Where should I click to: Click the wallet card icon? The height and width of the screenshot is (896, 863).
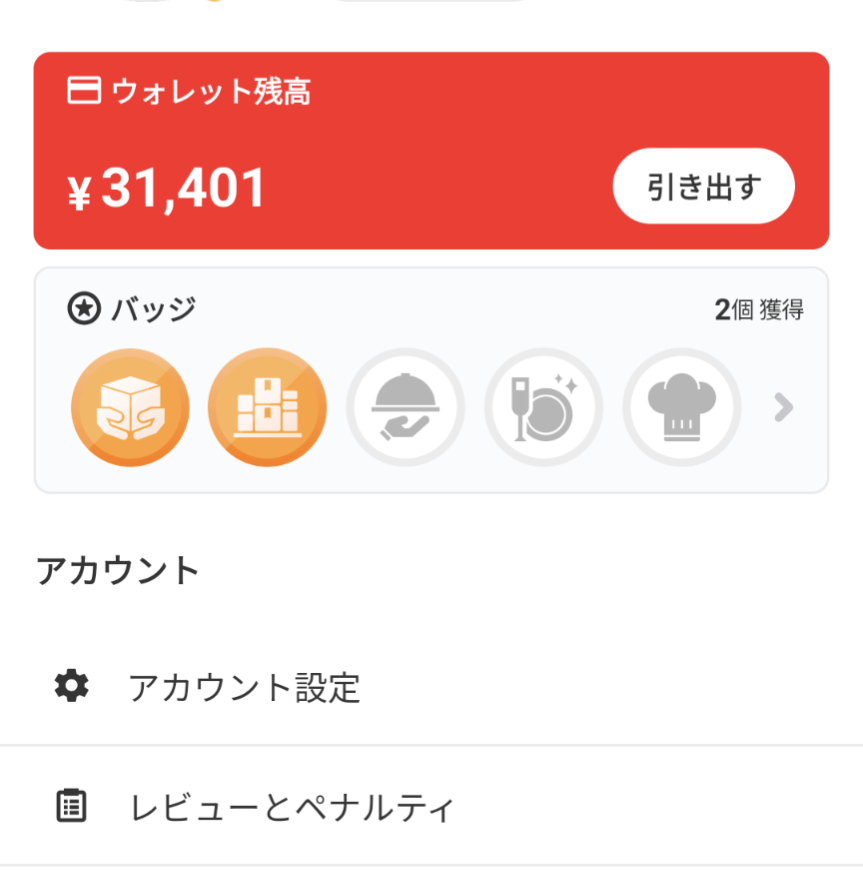[84, 90]
